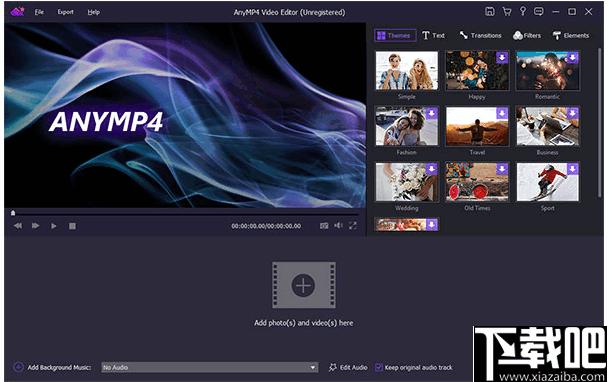Download the partially visible bottom theme via arrow
Screen dimensions: 609x382
click(432, 224)
